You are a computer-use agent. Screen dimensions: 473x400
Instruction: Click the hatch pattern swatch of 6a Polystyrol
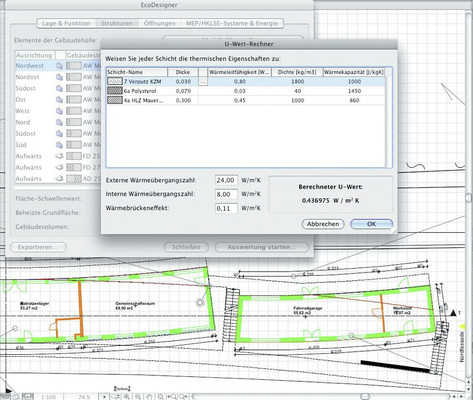click(115, 91)
